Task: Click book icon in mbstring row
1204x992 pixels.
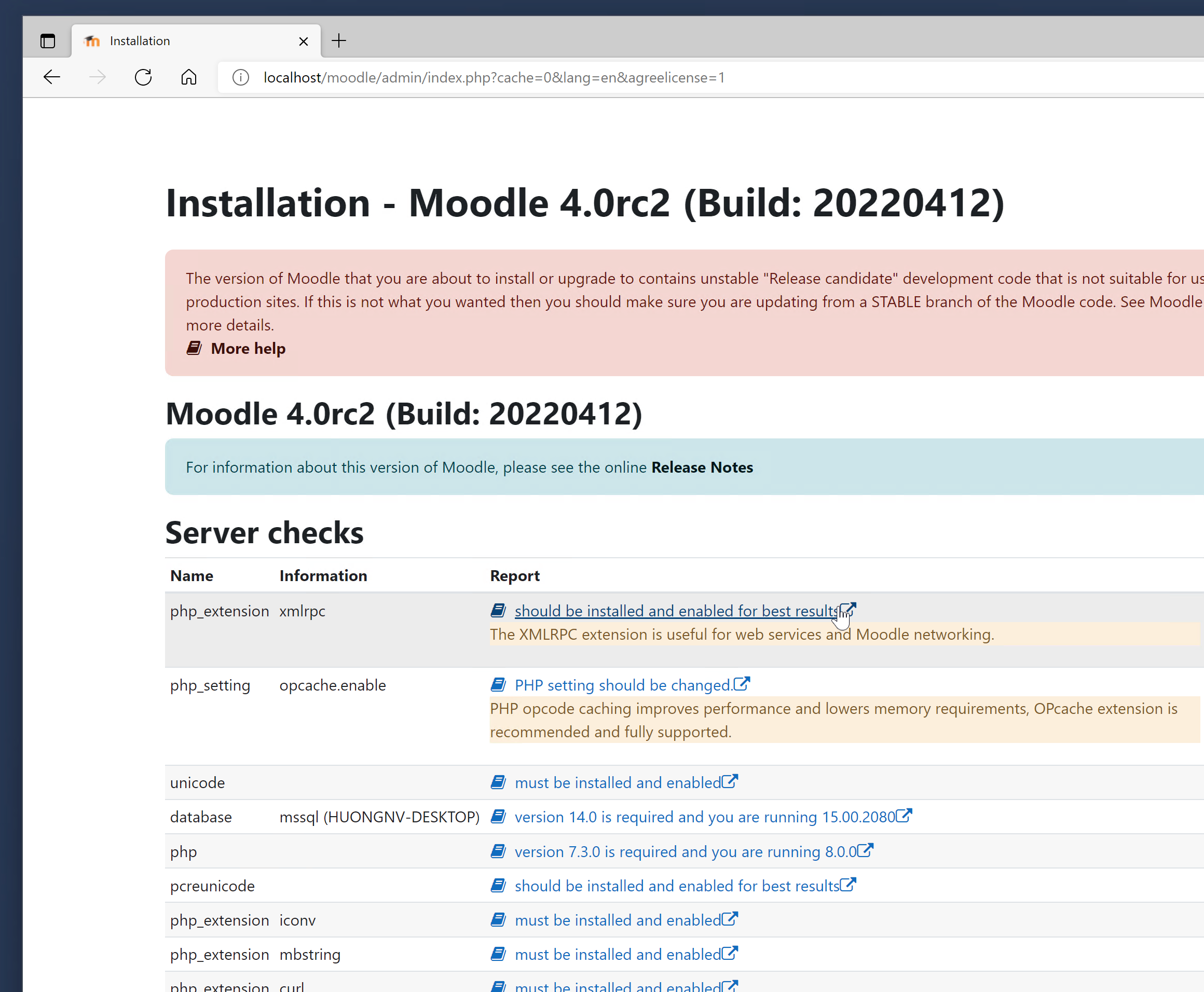Action: (x=498, y=954)
